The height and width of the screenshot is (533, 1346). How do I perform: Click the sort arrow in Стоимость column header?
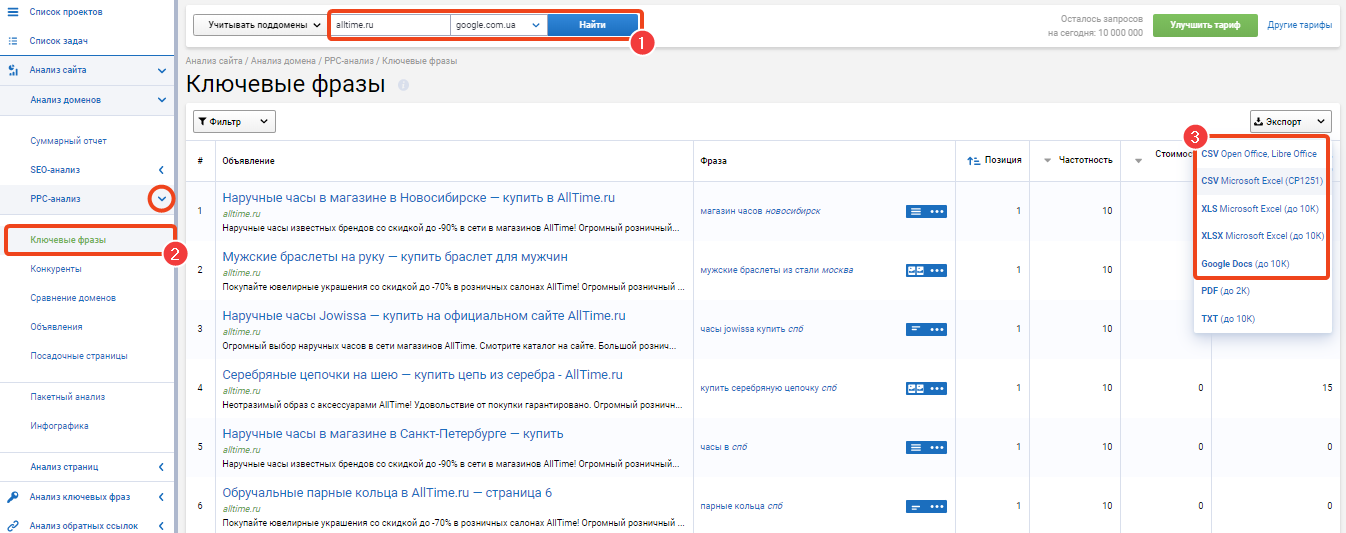[x=1138, y=161]
